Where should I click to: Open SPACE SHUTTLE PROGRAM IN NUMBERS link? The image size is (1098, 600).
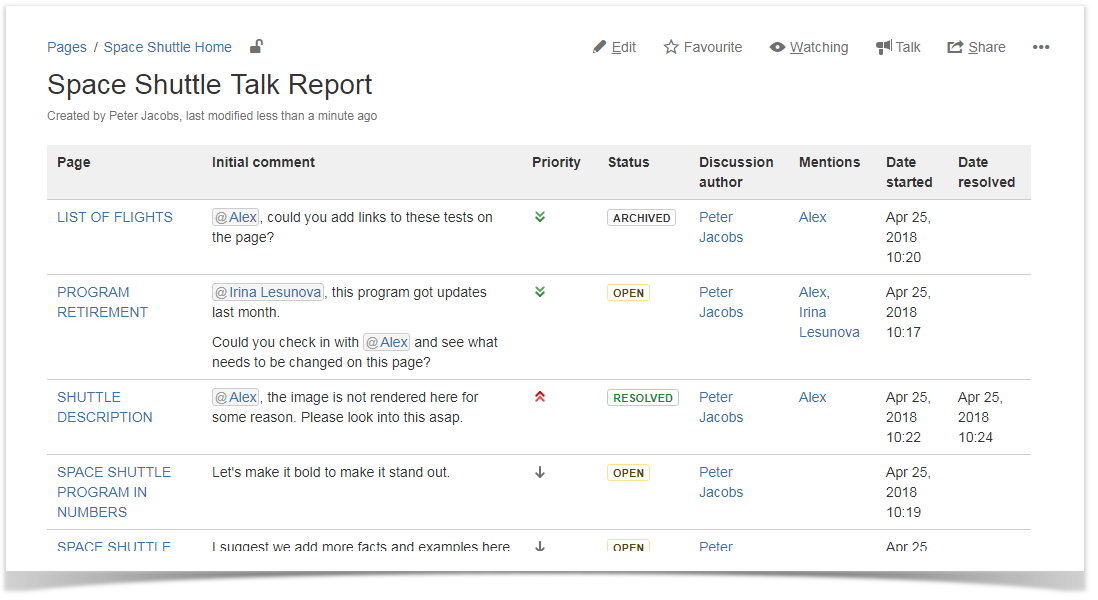click(x=113, y=492)
